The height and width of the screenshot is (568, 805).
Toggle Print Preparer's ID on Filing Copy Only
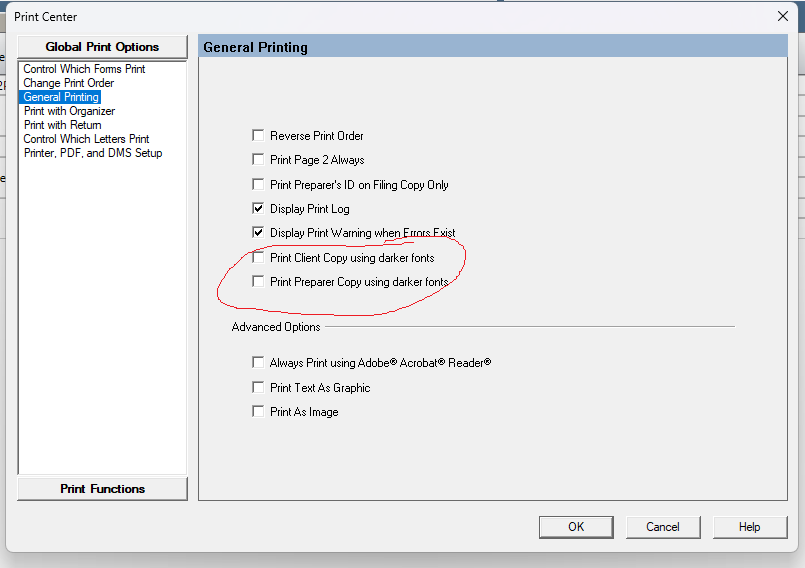tap(259, 185)
